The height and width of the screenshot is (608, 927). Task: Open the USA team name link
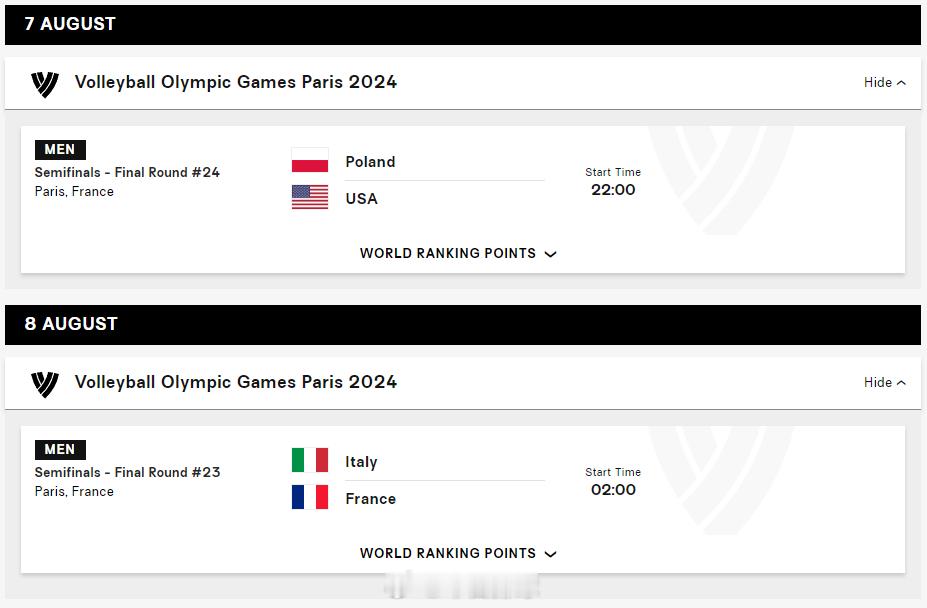tap(361, 198)
